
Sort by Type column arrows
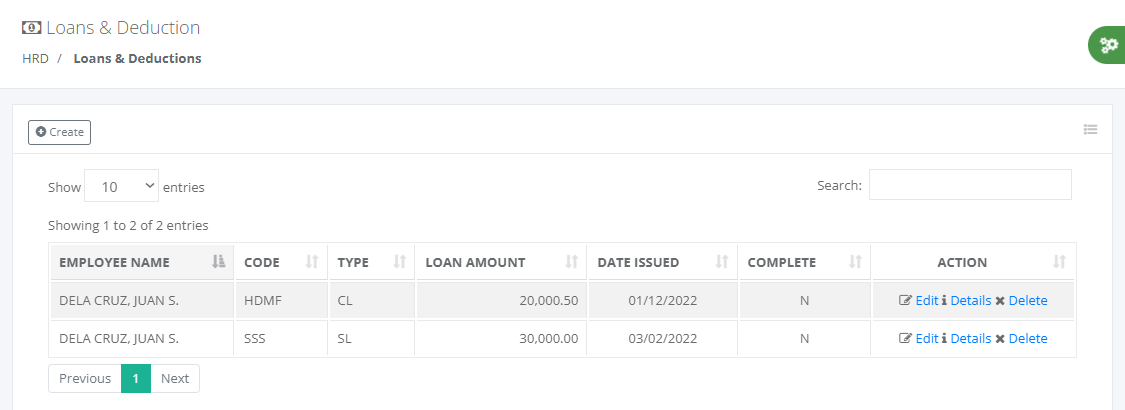[400, 262]
